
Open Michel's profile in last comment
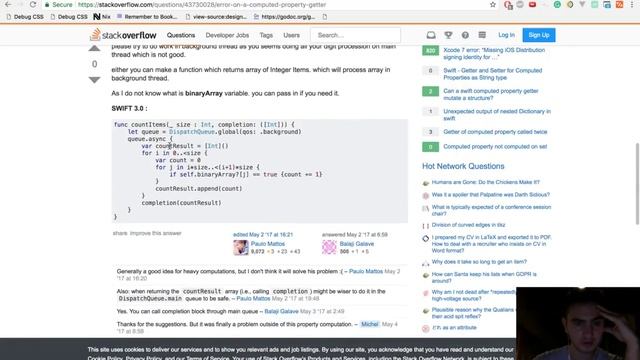(x=369, y=324)
